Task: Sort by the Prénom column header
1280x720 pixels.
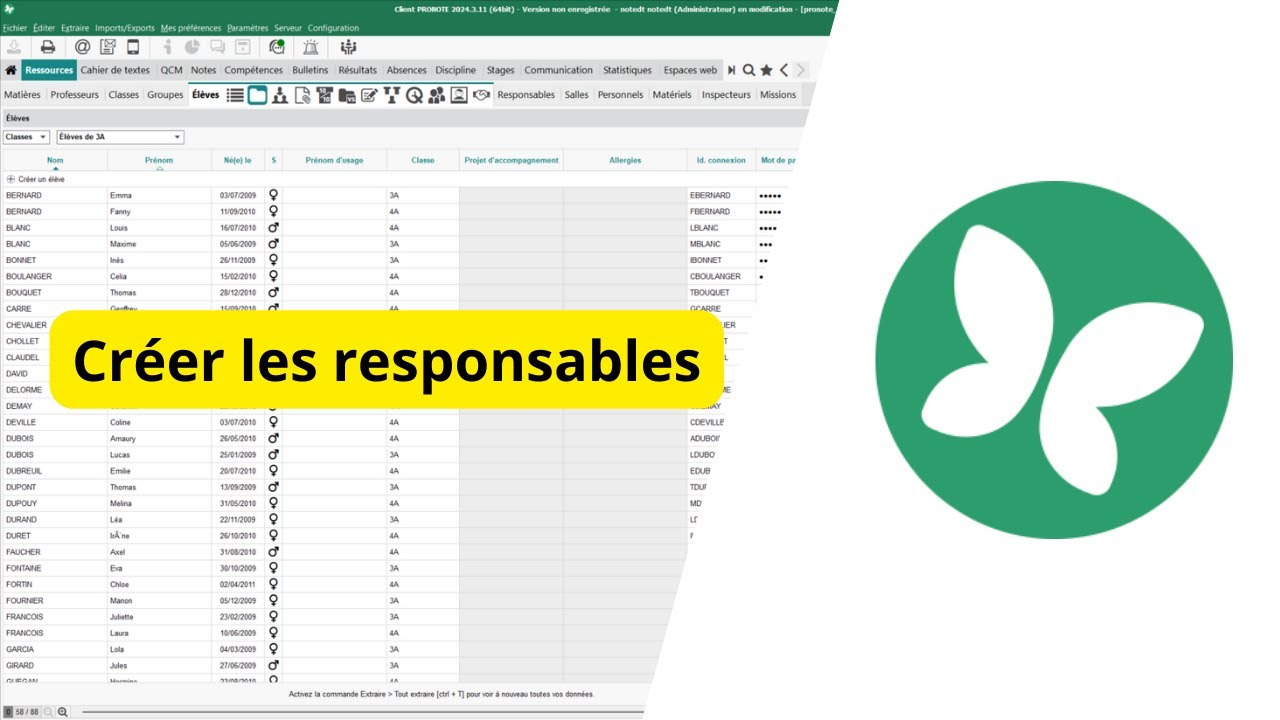Action: pos(159,160)
